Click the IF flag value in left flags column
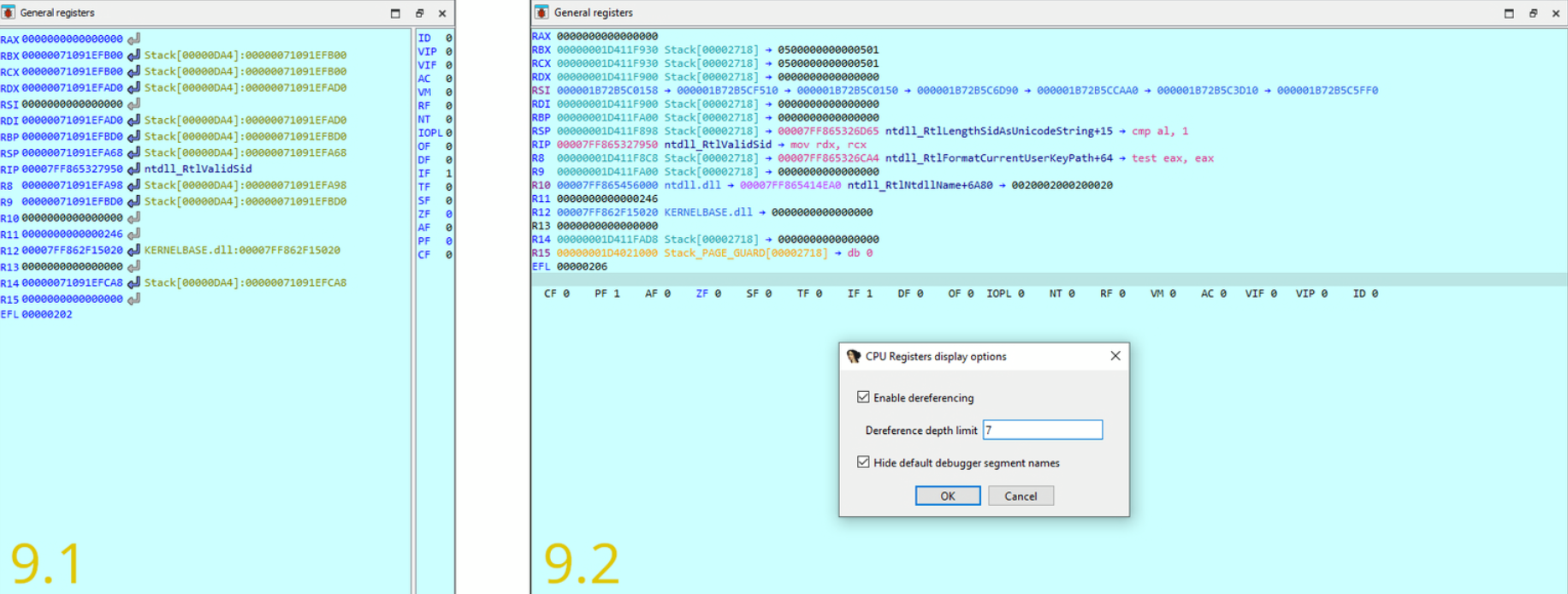Screen dimensions: 1568x594 point(448,174)
